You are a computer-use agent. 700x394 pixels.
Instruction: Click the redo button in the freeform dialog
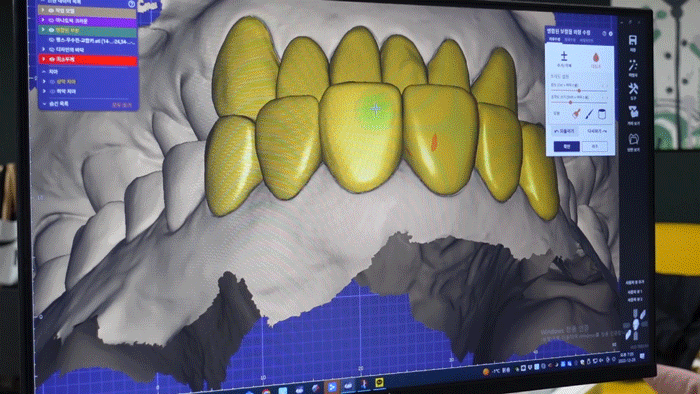pos(597,131)
